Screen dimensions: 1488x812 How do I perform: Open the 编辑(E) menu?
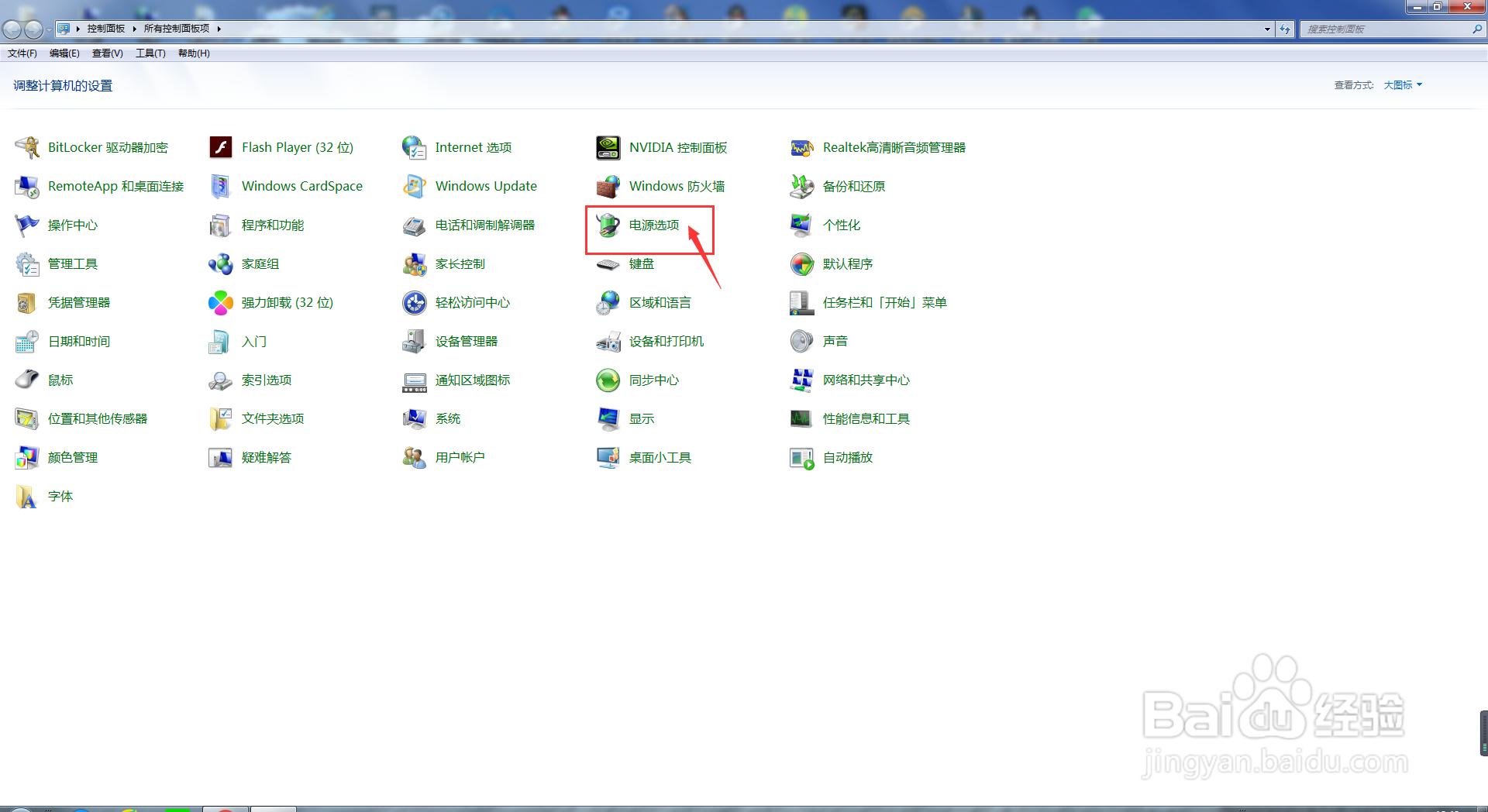pos(64,53)
